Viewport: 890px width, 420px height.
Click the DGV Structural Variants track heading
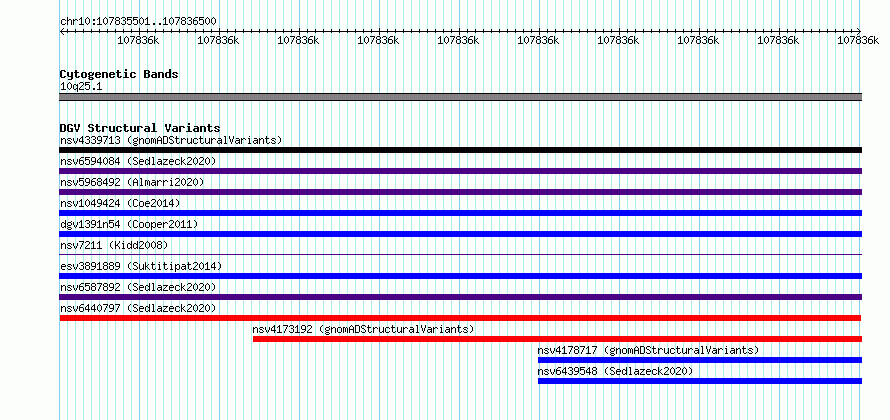(x=140, y=128)
